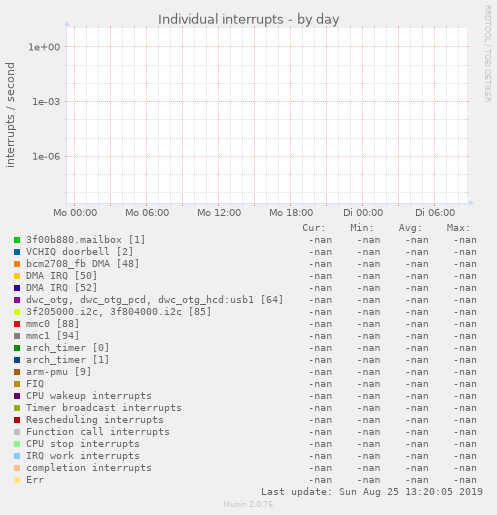Click the 'Timer broadcast interrupts' label
Viewport: 497px width, 515px height.
tap(104, 408)
